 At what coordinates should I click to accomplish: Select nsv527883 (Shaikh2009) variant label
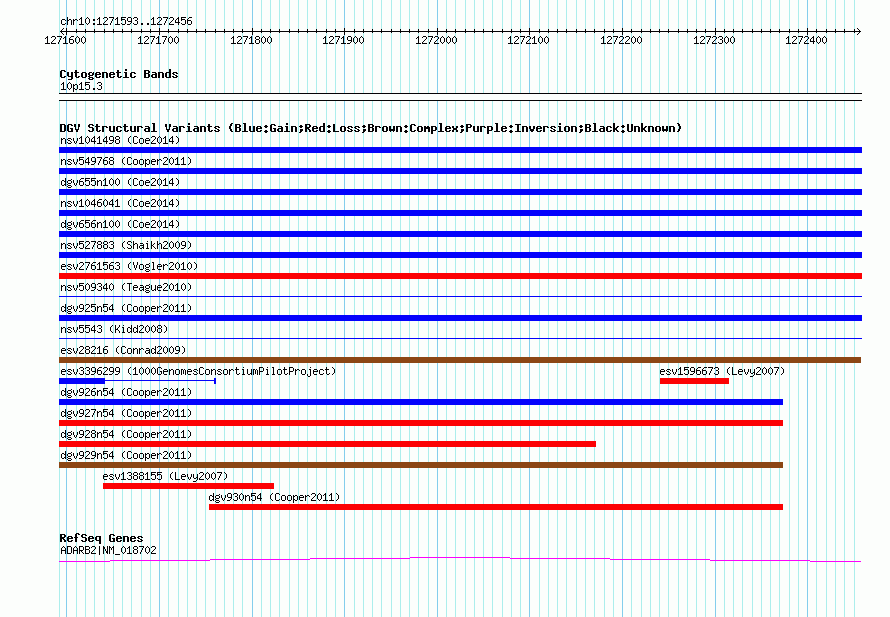126,245
